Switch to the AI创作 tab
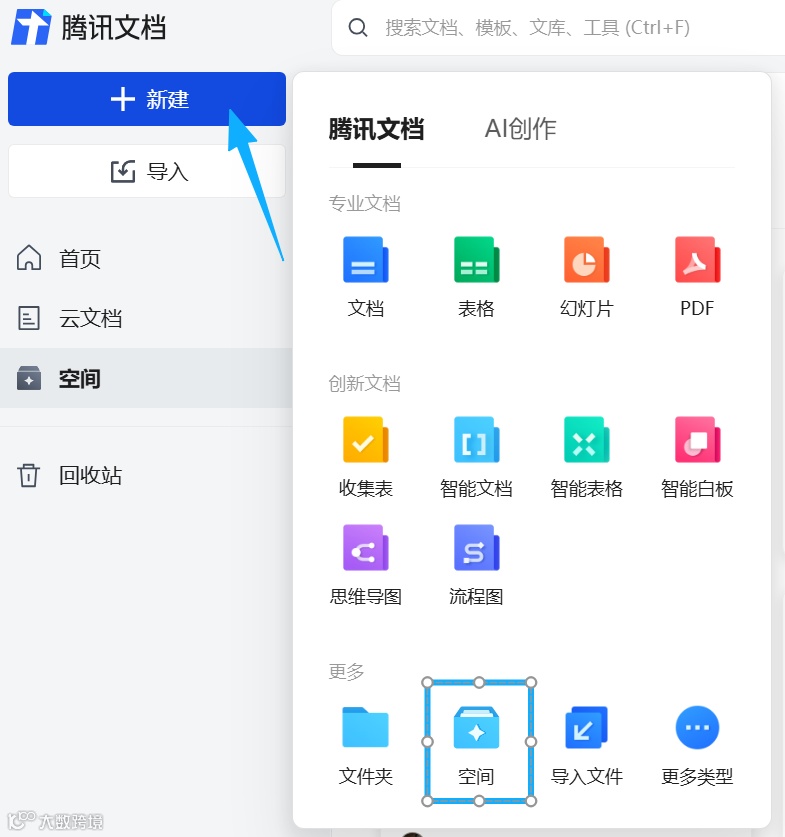This screenshot has height=837, width=785. click(x=520, y=129)
